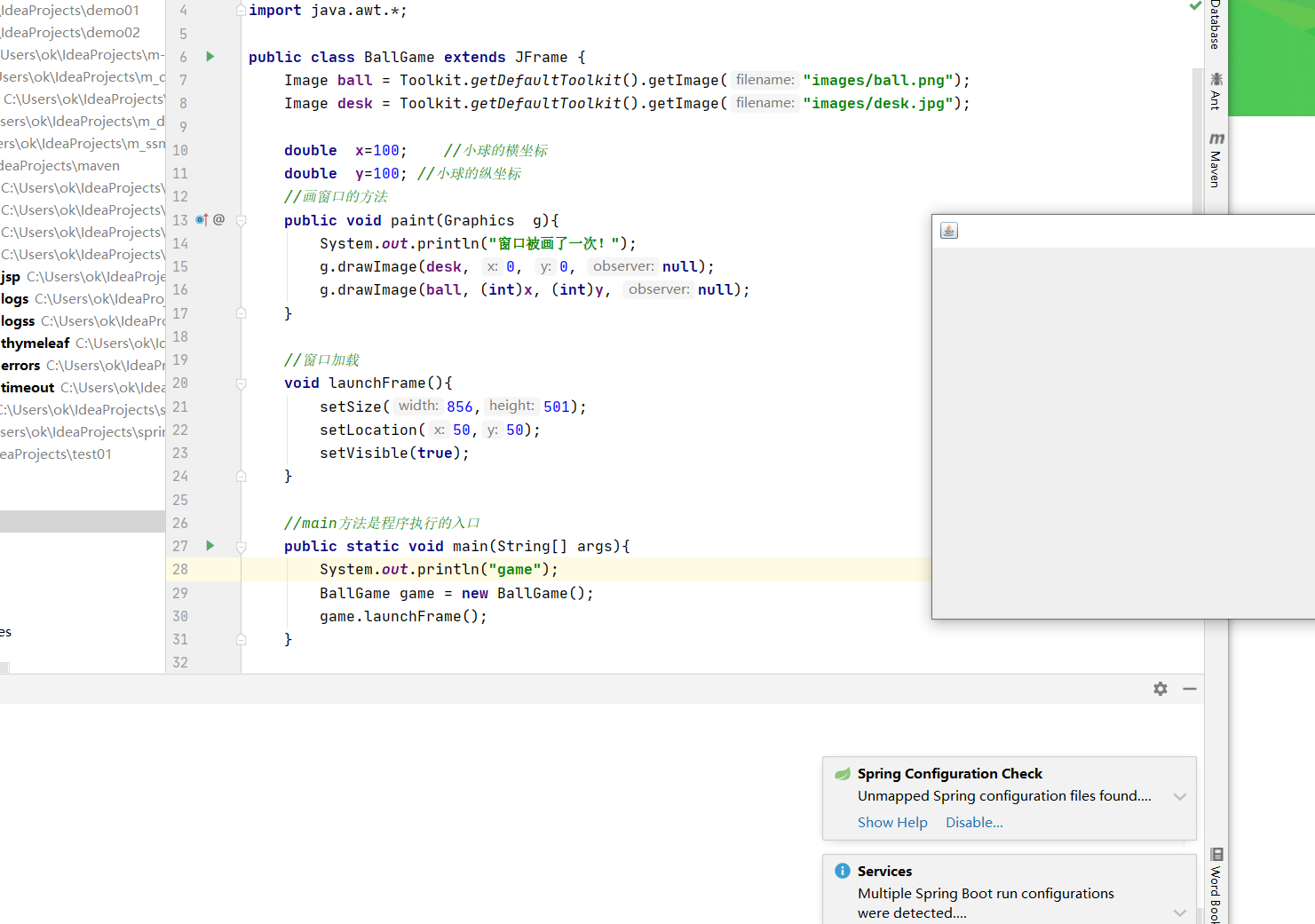
Task: Select the errors project entry
Action: (x=83, y=366)
